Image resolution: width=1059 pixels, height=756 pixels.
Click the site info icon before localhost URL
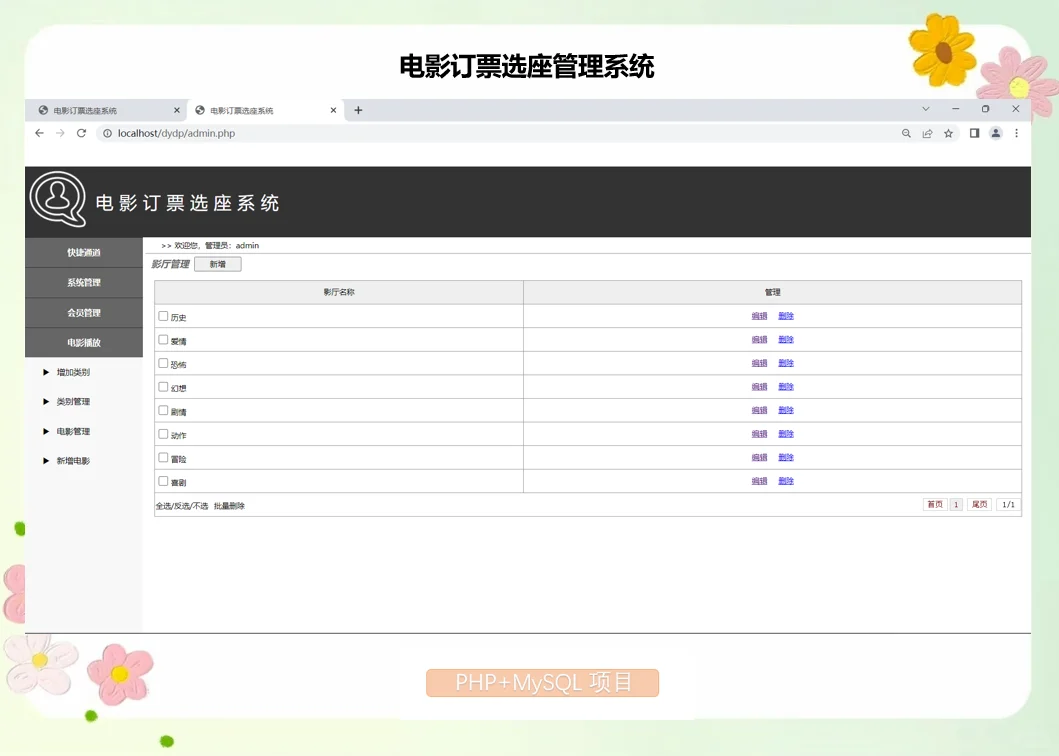click(106, 132)
